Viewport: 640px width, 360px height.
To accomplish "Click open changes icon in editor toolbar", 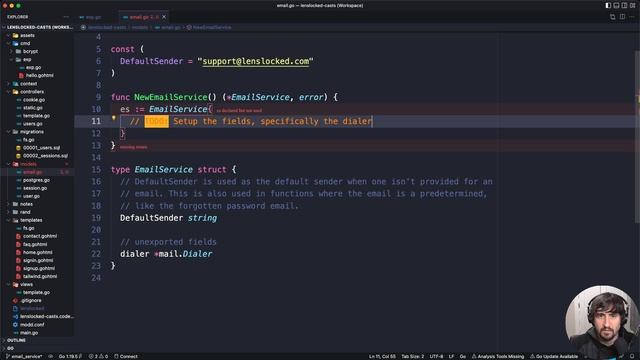I will click(613, 17).
